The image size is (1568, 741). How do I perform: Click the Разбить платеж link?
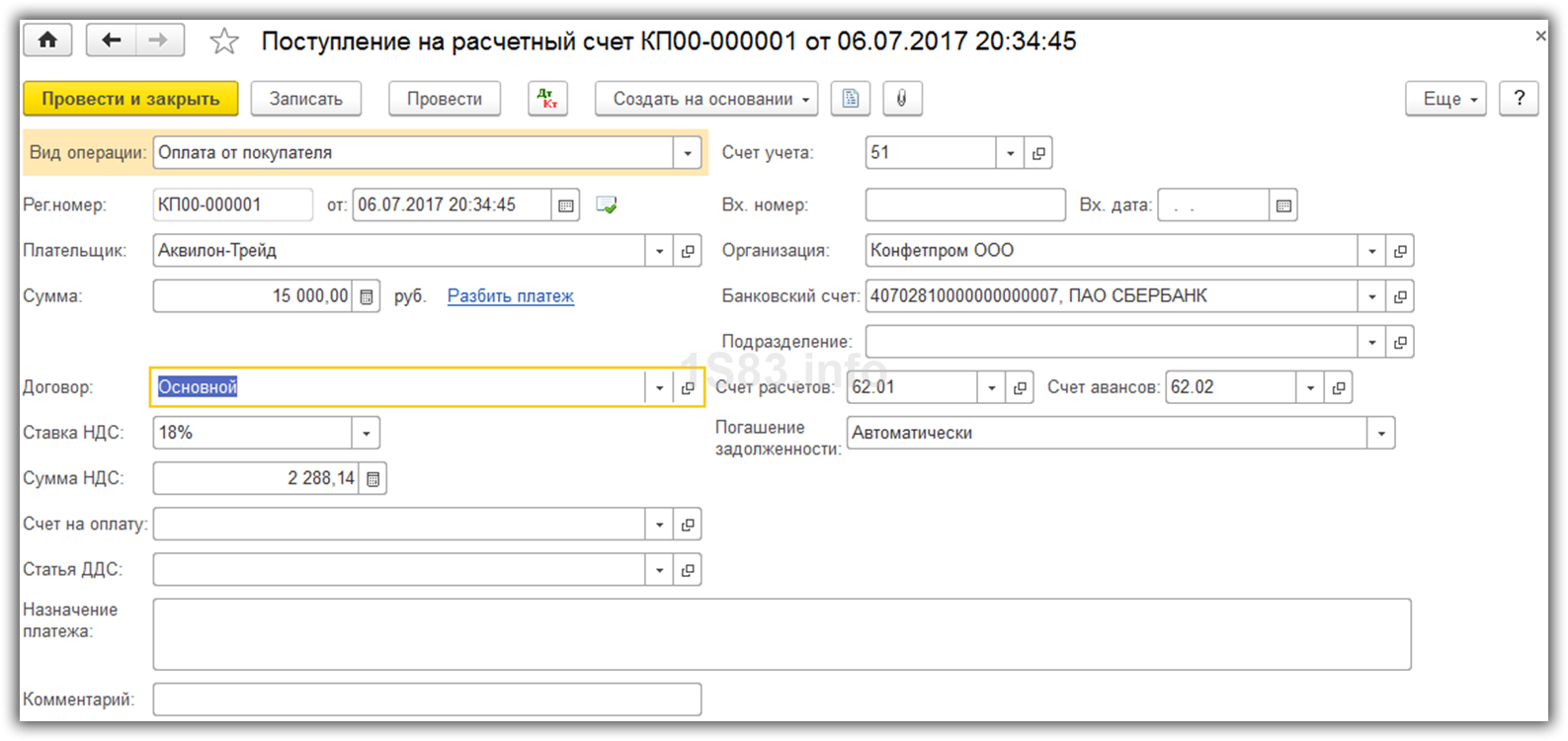[510, 295]
